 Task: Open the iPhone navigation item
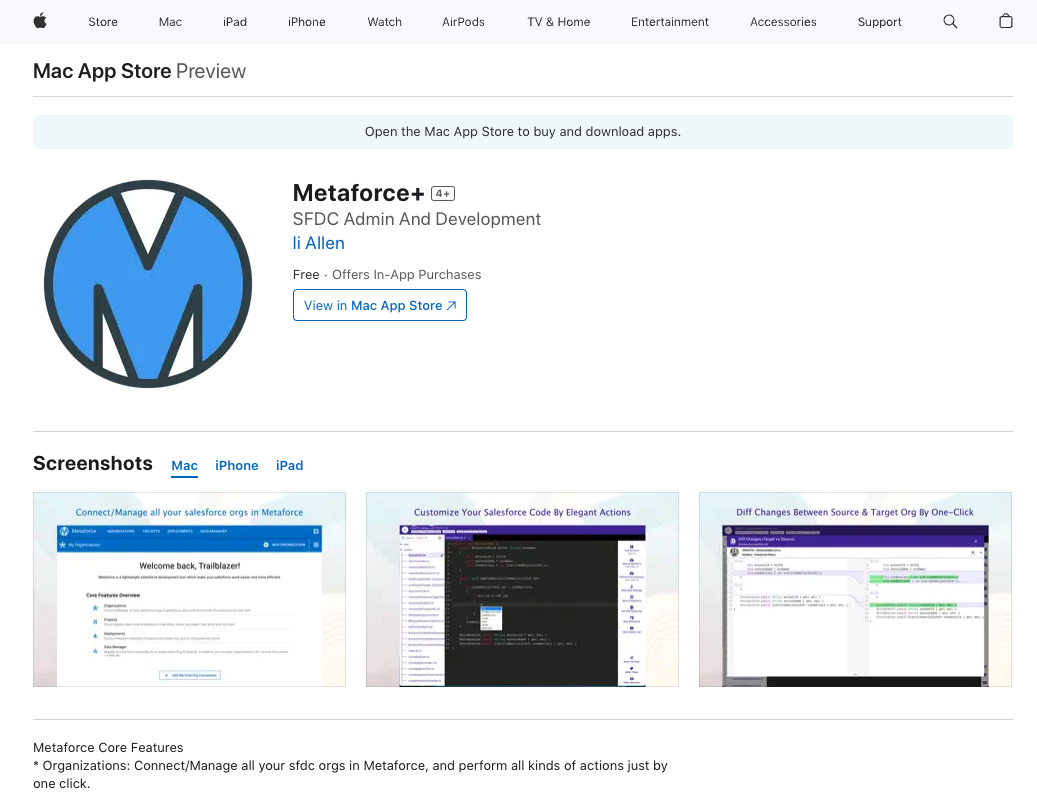click(x=307, y=22)
